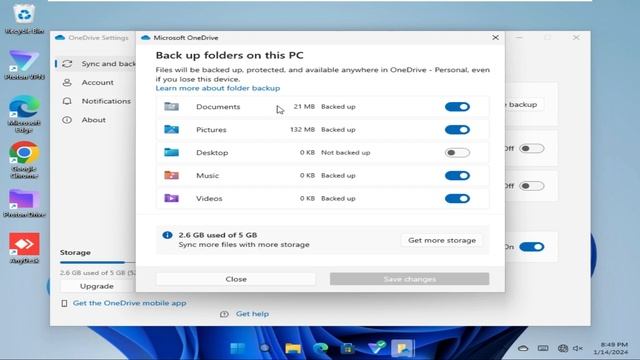Image resolution: width=640 pixels, height=360 pixels.
Task: Click OneDrive cloud icon in system tray
Action: click(x=523, y=348)
